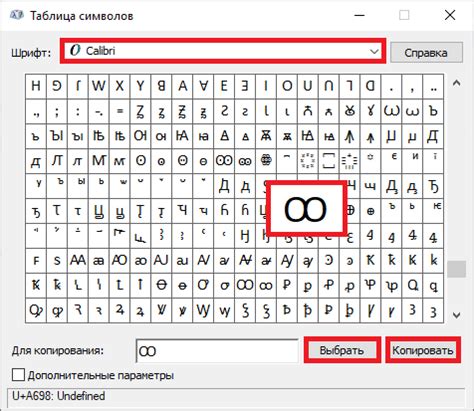Select the large capital broad omega Ꙍ cell

(391, 111)
